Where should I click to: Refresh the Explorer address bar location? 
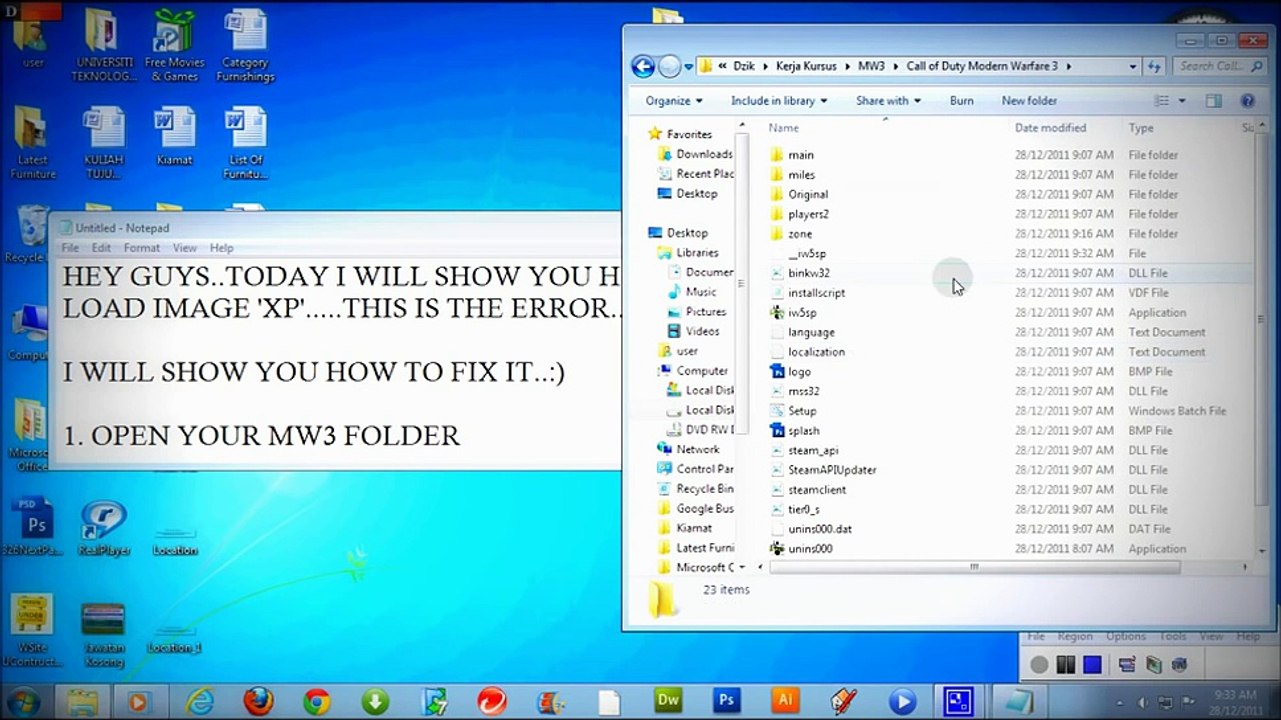(x=1153, y=66)
